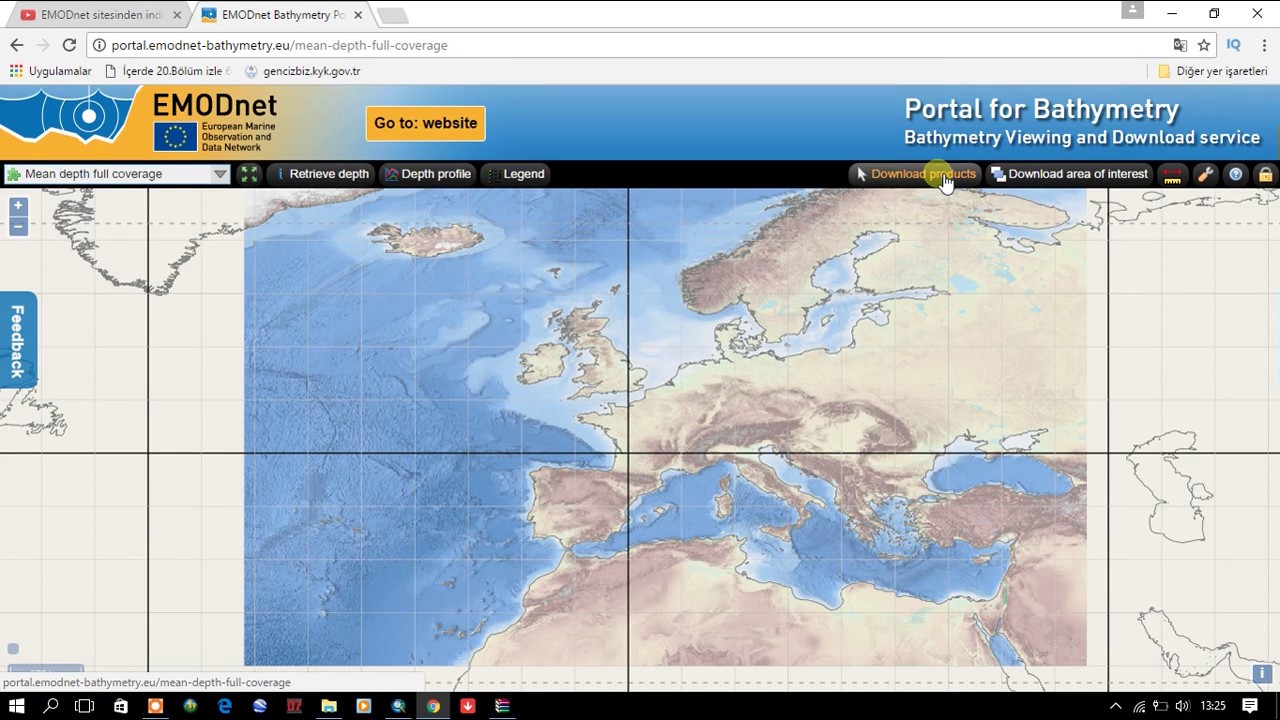Open WinRAR icon in taskbar
The width and height of the screenshot is (1280, 720).
pos(502,706)
